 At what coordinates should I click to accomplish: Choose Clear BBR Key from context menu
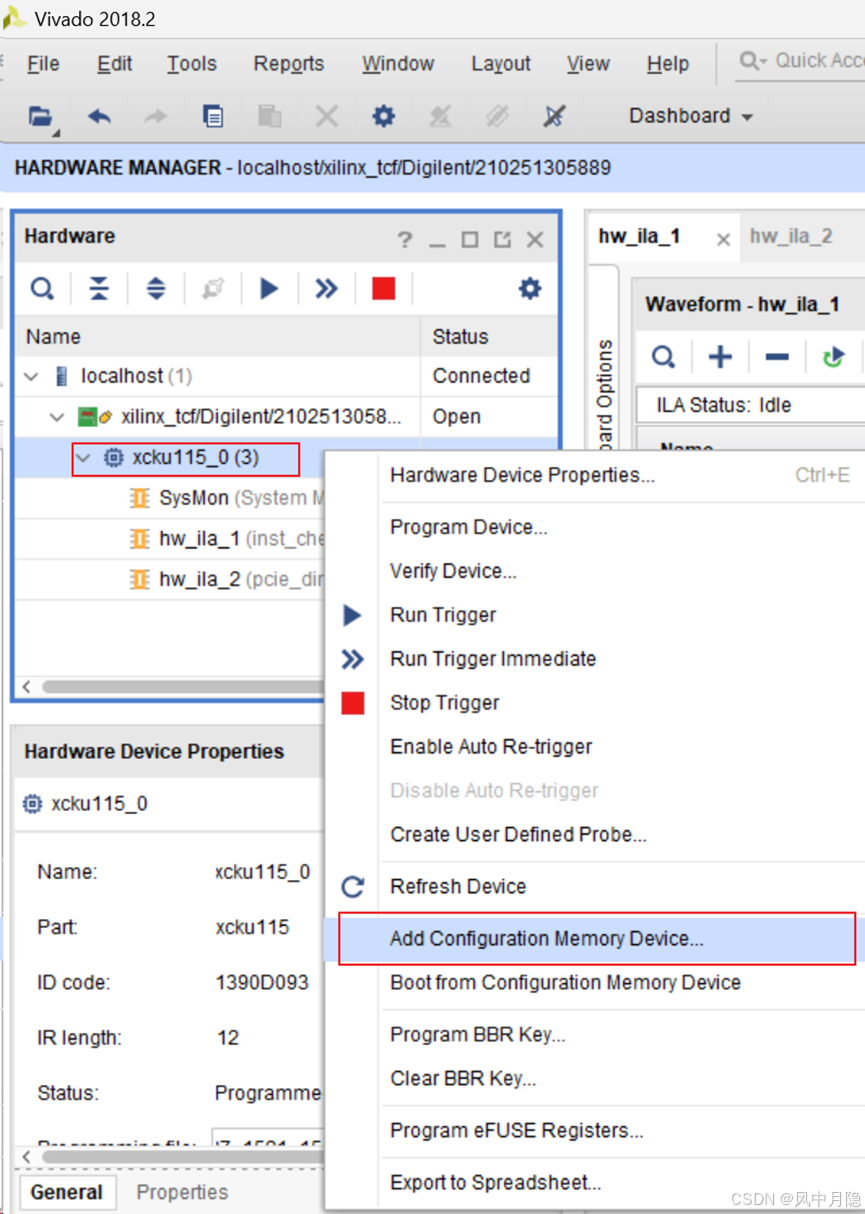(x=594, y=1079)
